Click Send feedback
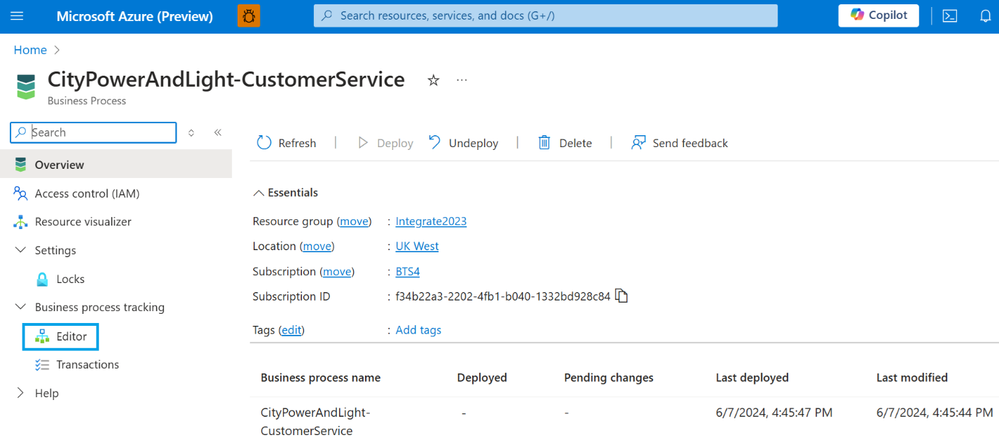Viewport: 999px width, 440px height. coord(679,143)
